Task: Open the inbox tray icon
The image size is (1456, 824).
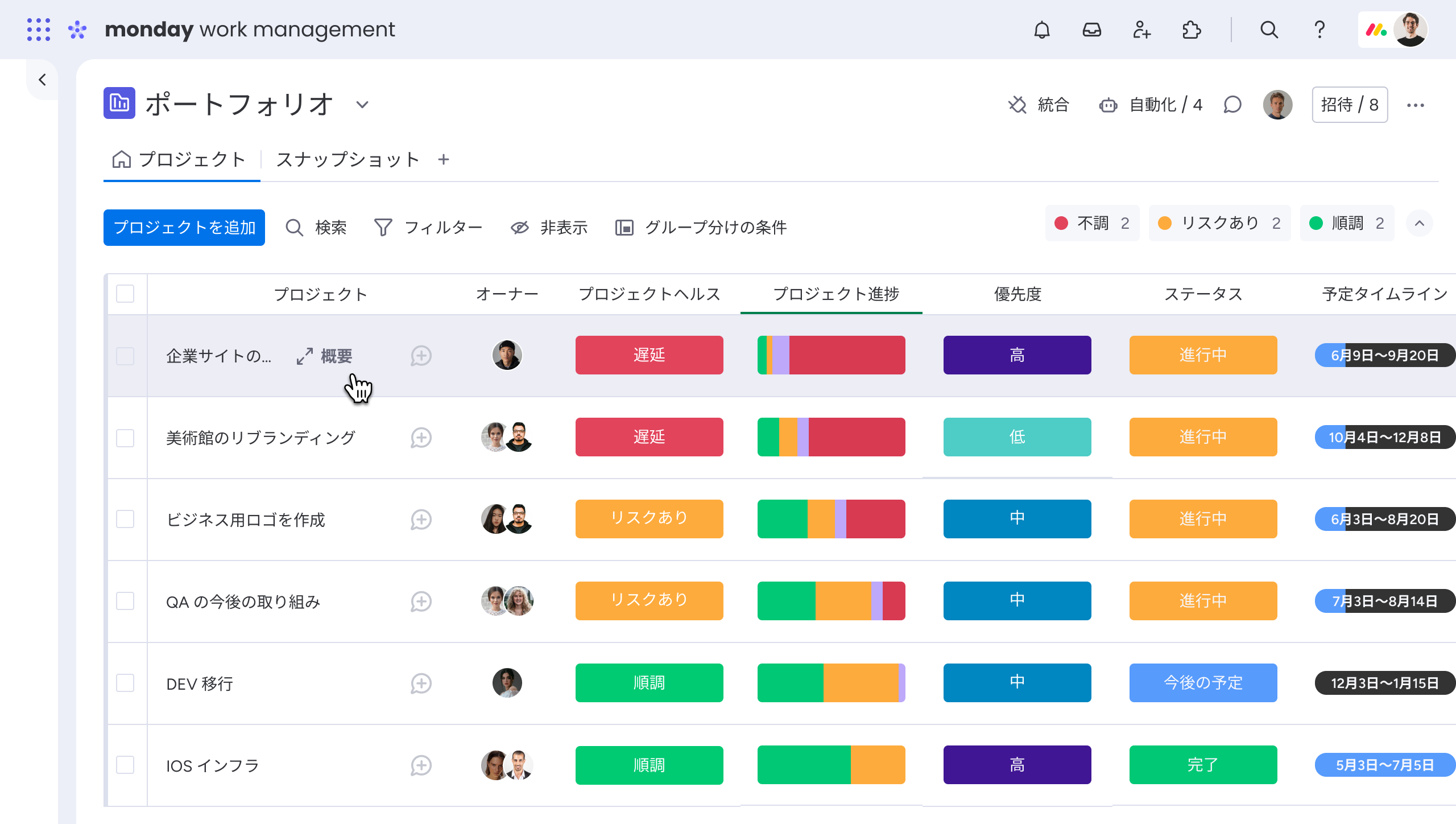Action: [1091, 30]
